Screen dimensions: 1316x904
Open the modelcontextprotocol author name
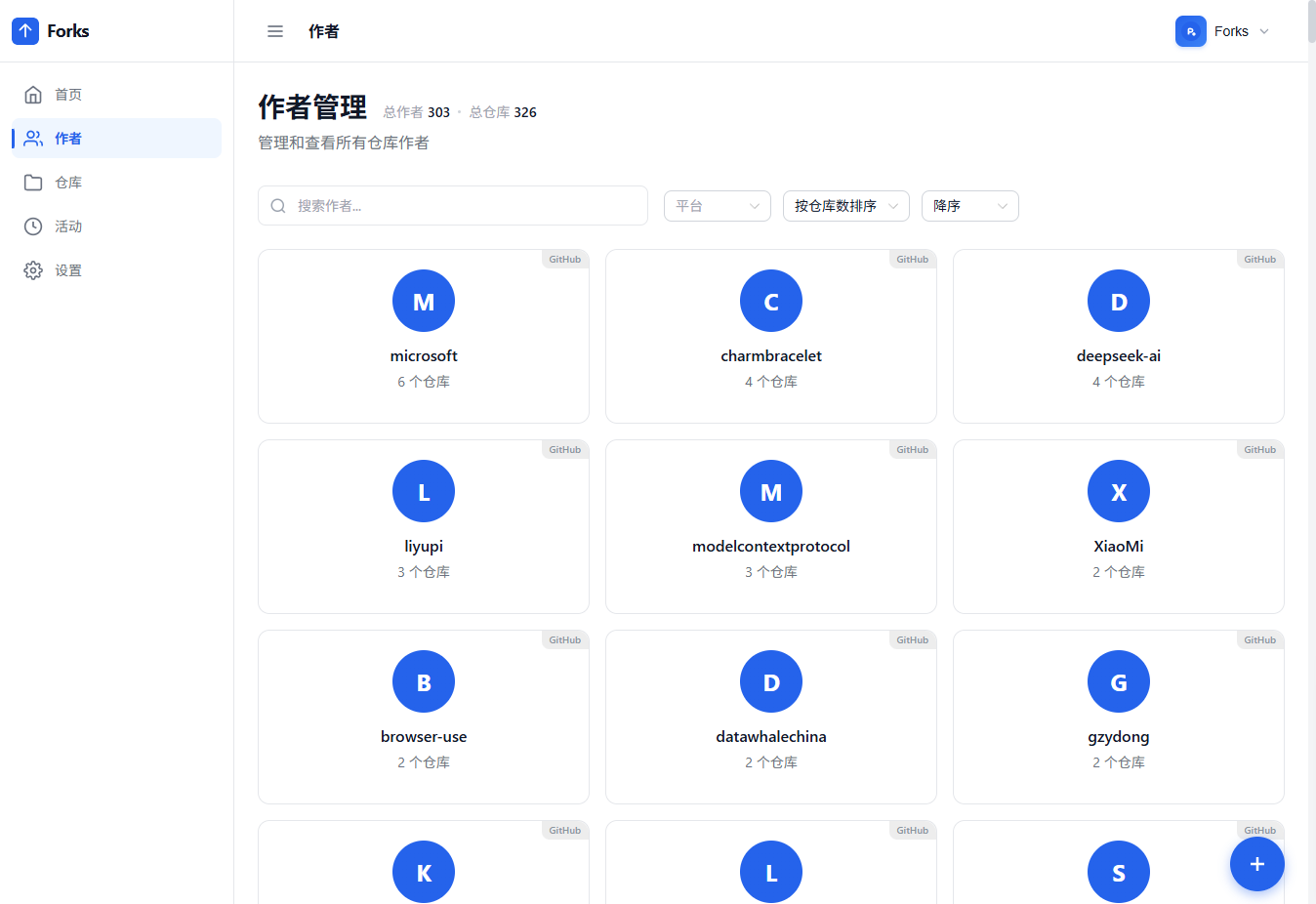(771, 547)
